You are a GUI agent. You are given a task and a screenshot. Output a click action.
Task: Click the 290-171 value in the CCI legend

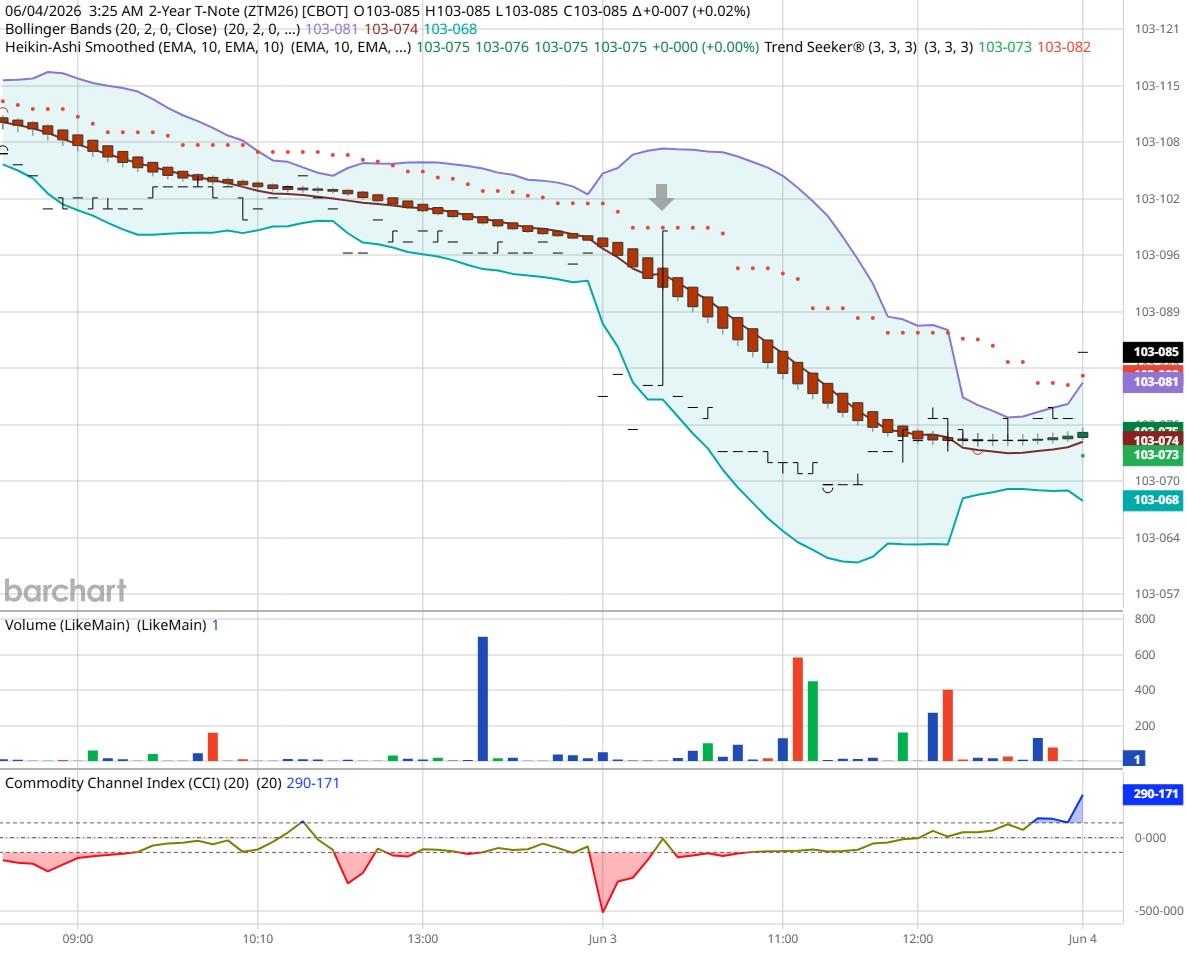click(x=313, y=783)
